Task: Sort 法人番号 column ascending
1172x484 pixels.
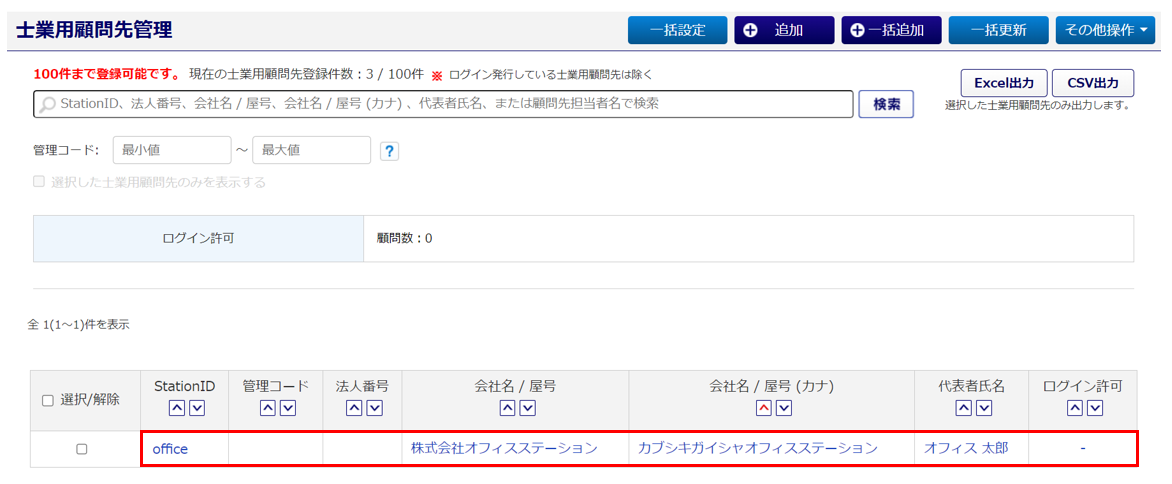Action: [354, 408]
